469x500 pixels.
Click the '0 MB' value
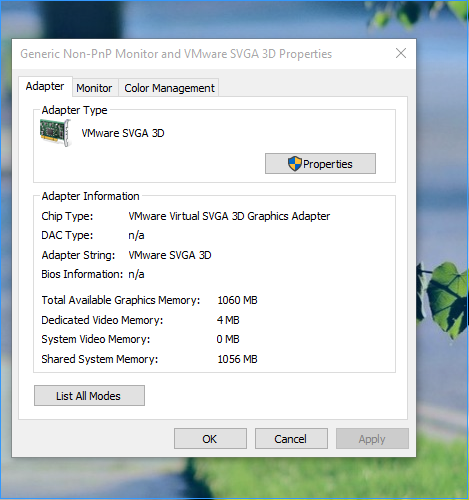[x=228, y=339]
